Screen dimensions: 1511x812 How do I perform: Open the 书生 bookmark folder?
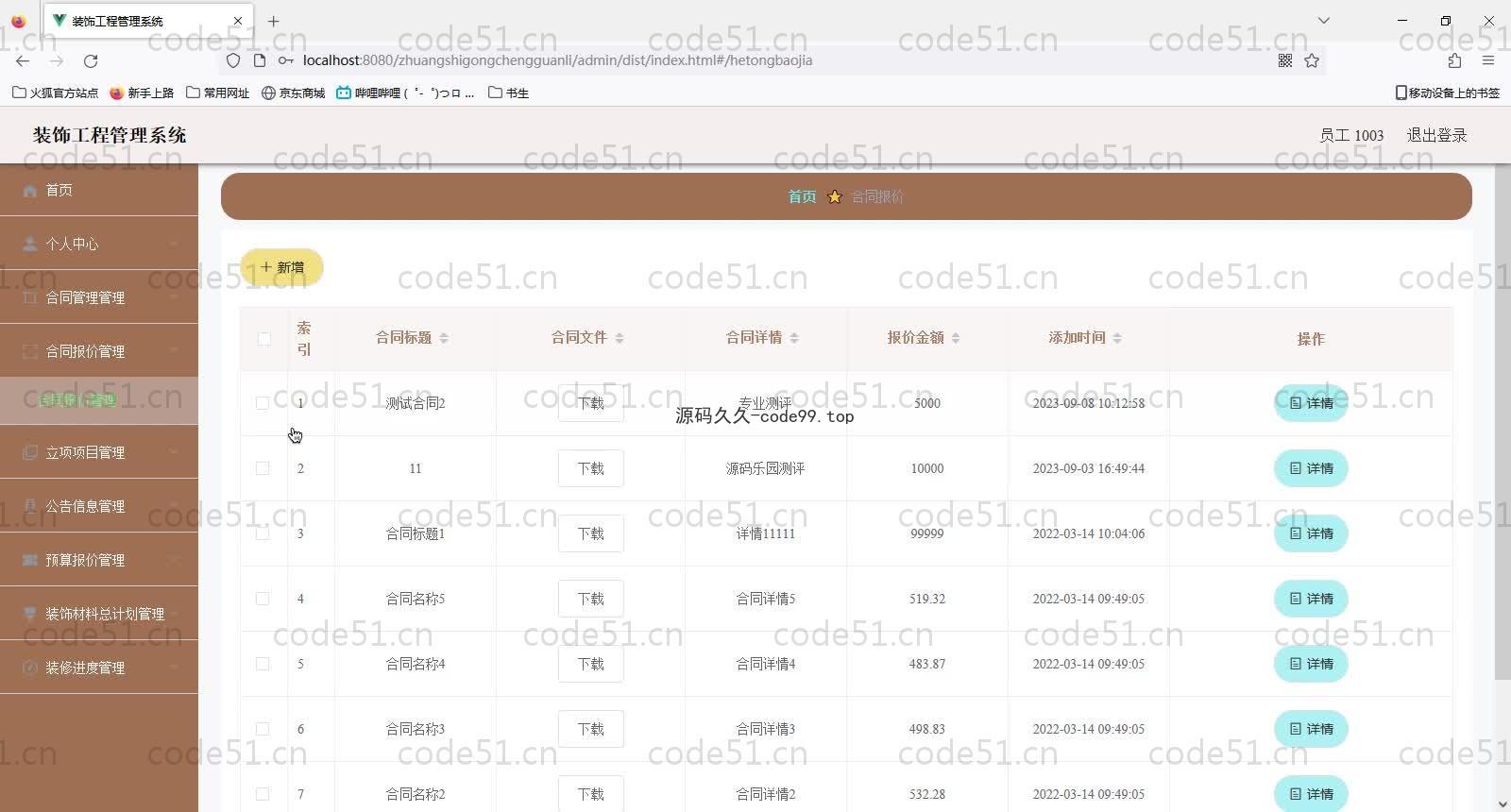(508, 93)
